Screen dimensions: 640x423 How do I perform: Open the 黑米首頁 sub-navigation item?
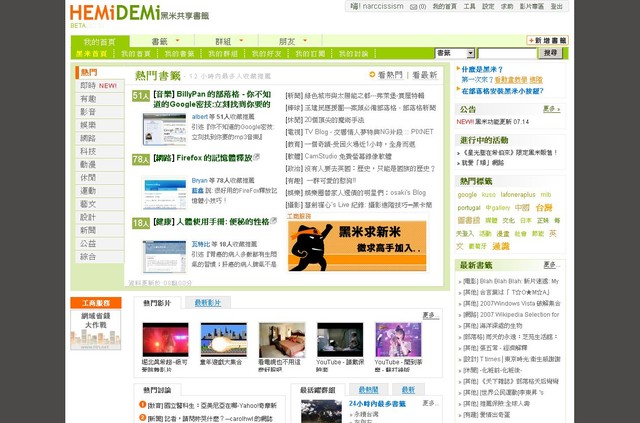pos(91,54)
